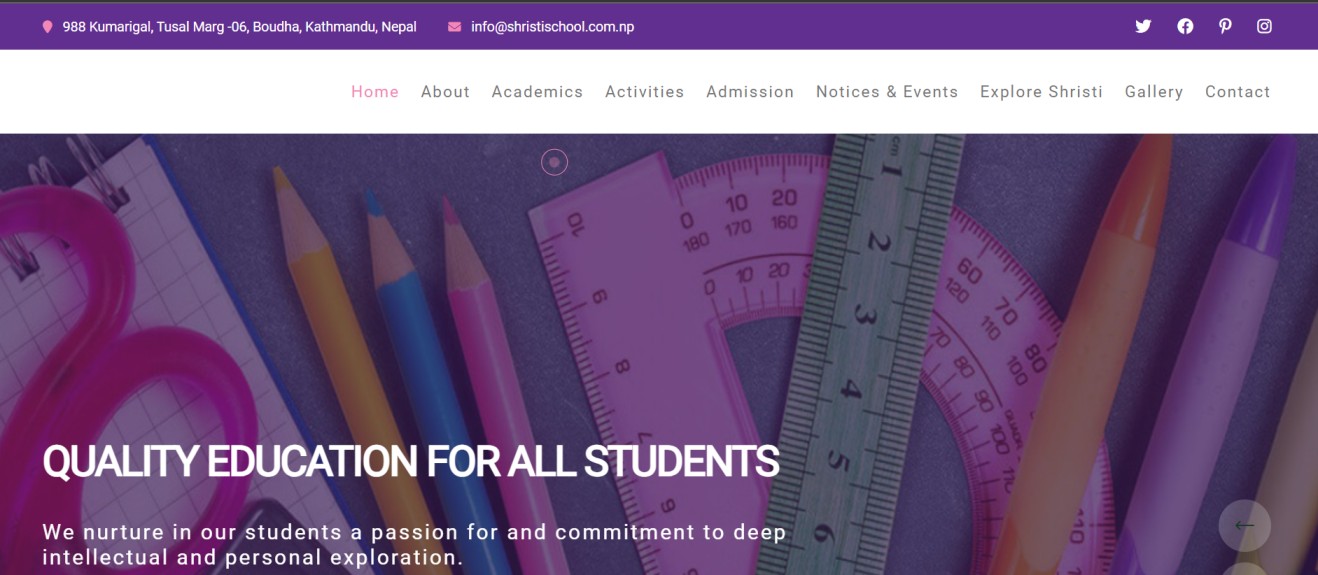Go to previous slide with left arrow
The height and width of the screenshot is (575, 1318).
point(1245,525)
